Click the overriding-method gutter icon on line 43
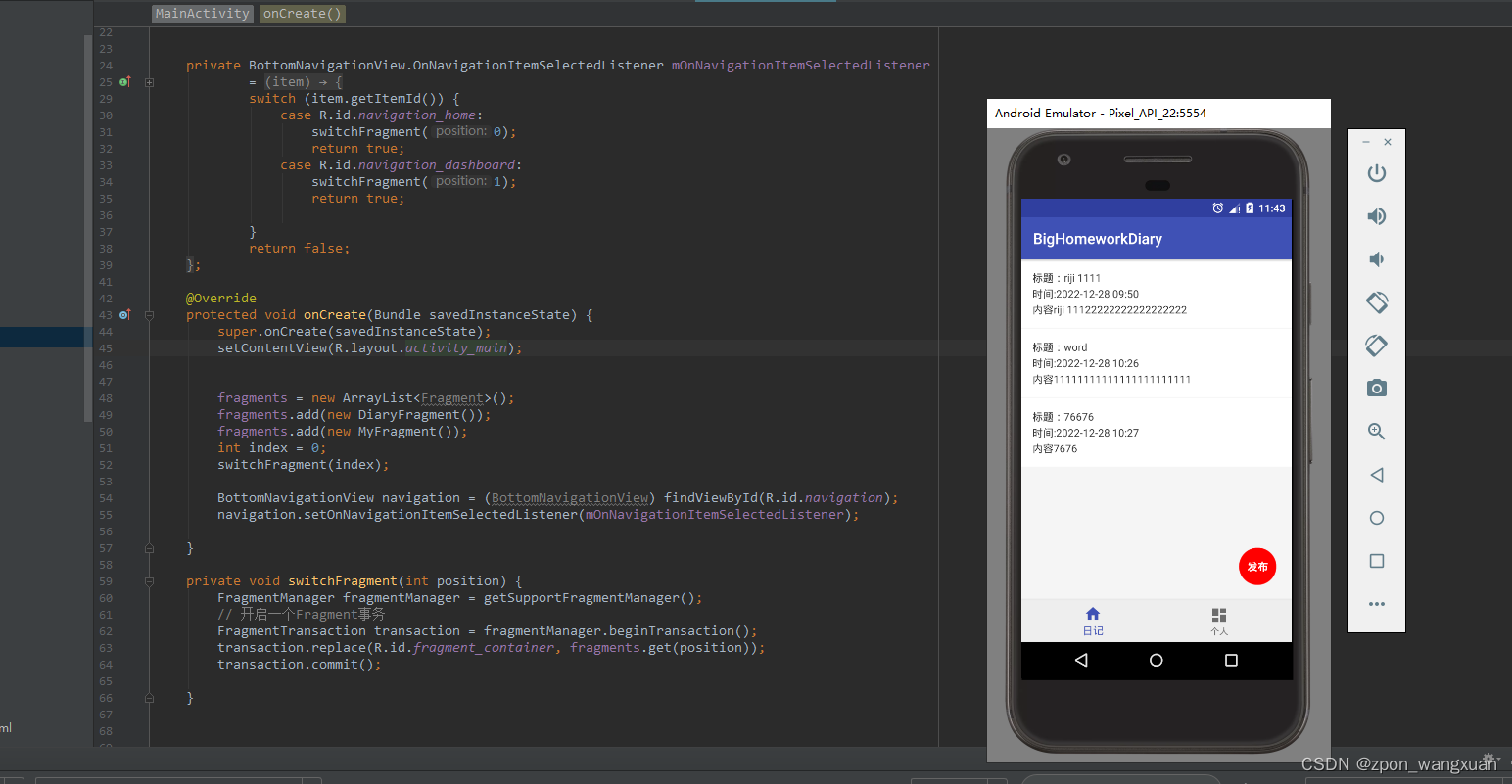The image size is (1512, 784). pos(124,315)
